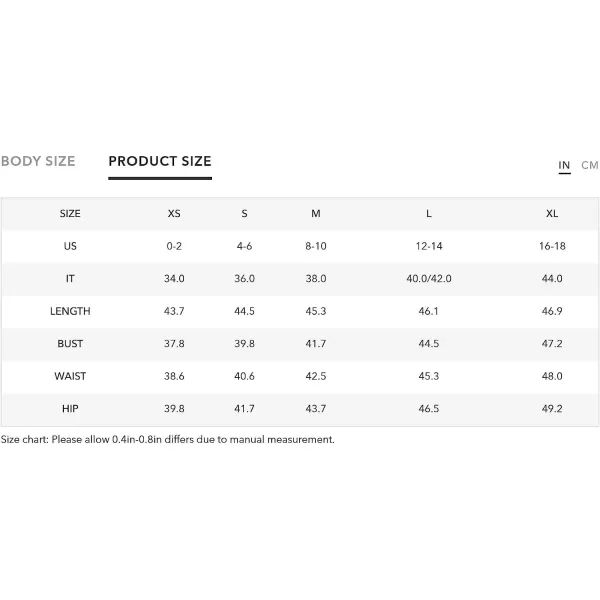Select the XS column header

pyautogui.click(x=174, y=214)
